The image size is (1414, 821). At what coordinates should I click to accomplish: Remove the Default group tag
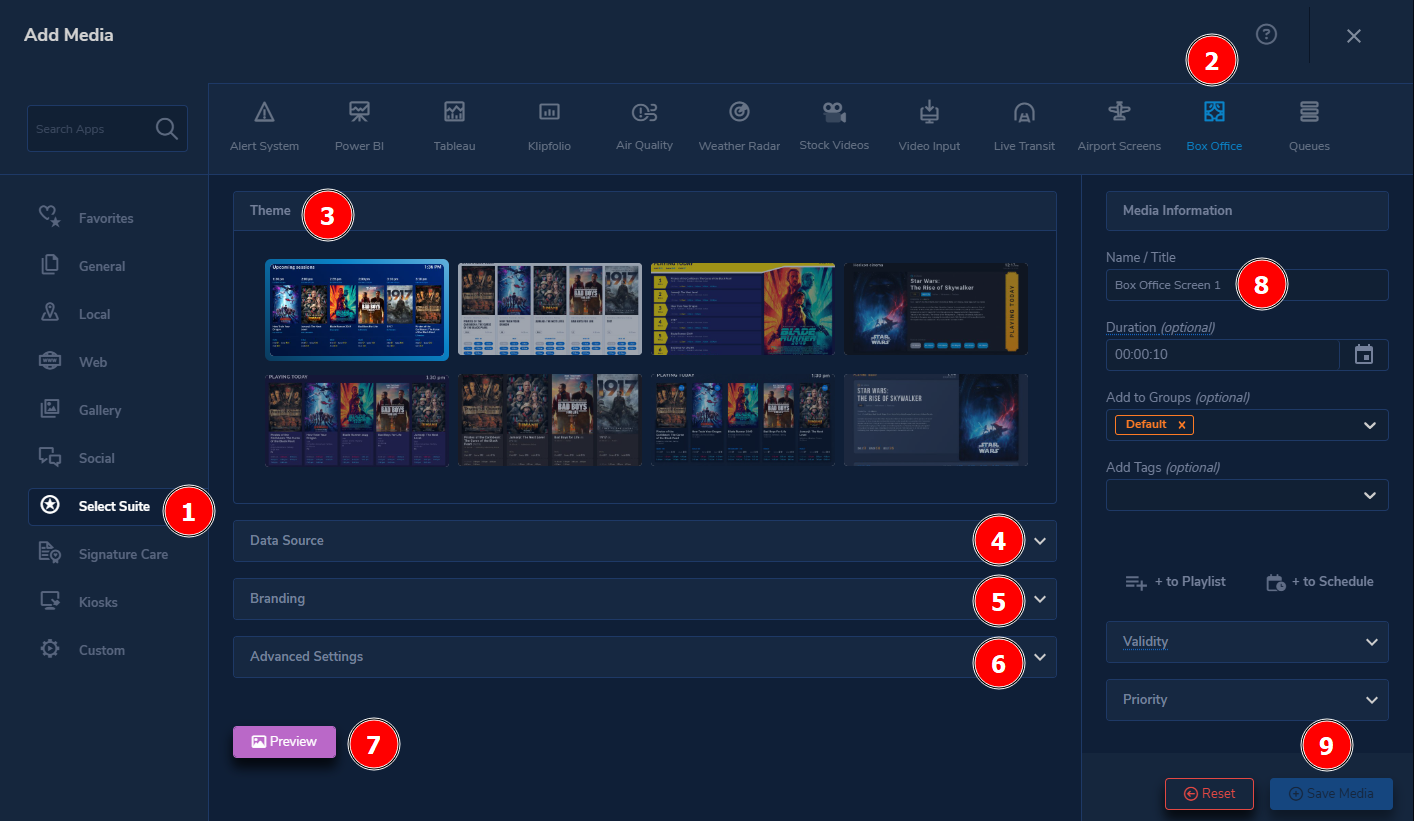(1181, 425)
